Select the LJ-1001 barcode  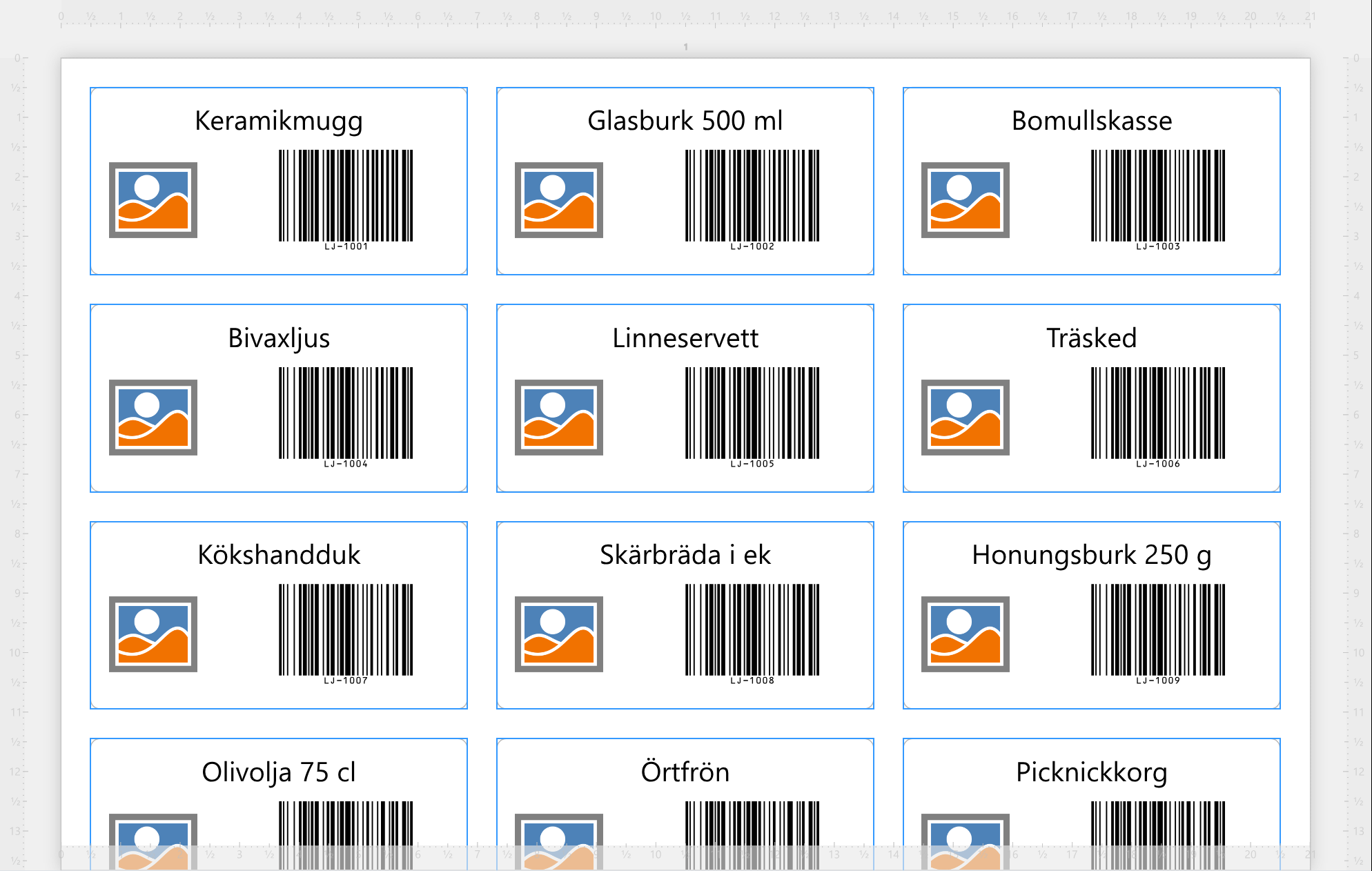click(x=346, y=200)
